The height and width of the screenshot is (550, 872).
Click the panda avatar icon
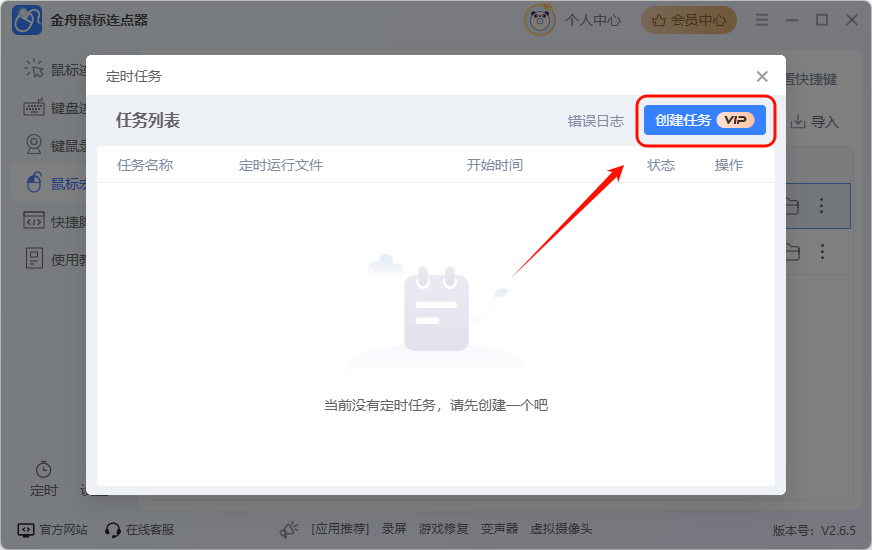click(539, 21)
